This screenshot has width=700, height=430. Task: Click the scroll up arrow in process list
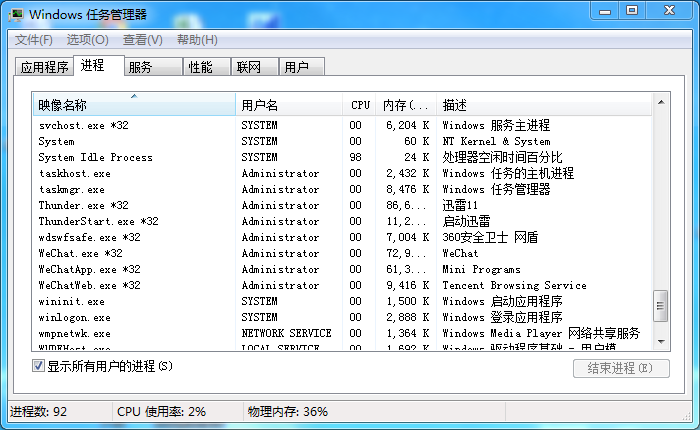pos(660,101)
